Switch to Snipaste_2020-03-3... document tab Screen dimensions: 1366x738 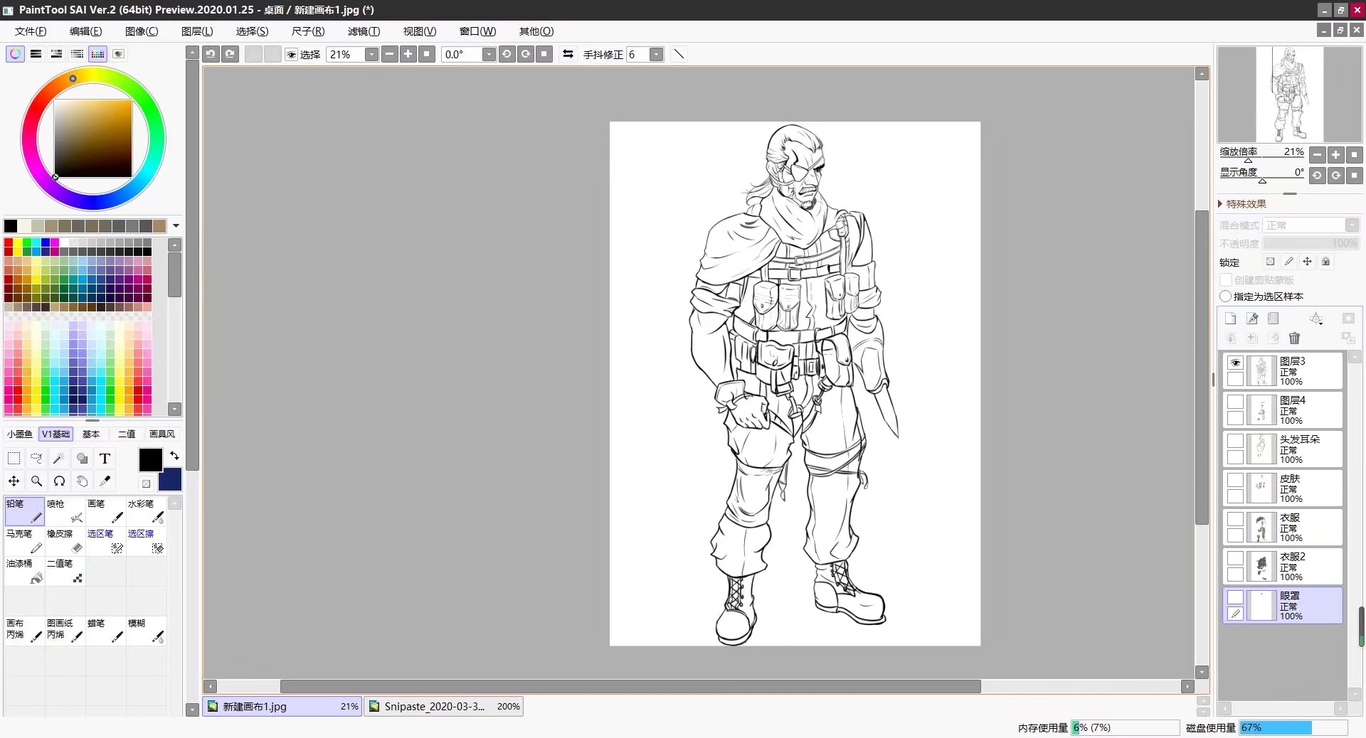pos(444,706)
